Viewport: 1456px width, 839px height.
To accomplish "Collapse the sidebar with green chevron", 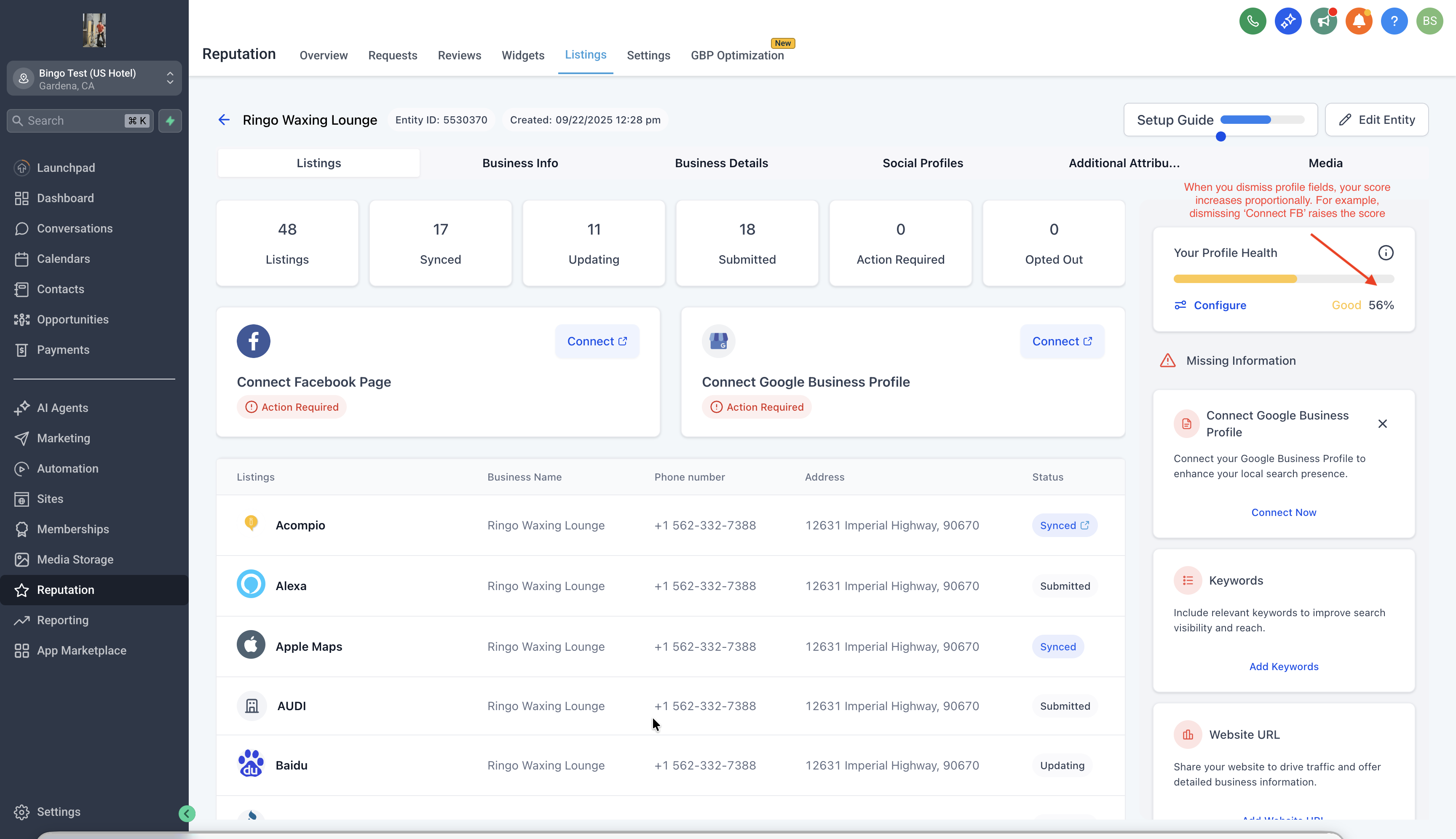I will tap(187, 813).
